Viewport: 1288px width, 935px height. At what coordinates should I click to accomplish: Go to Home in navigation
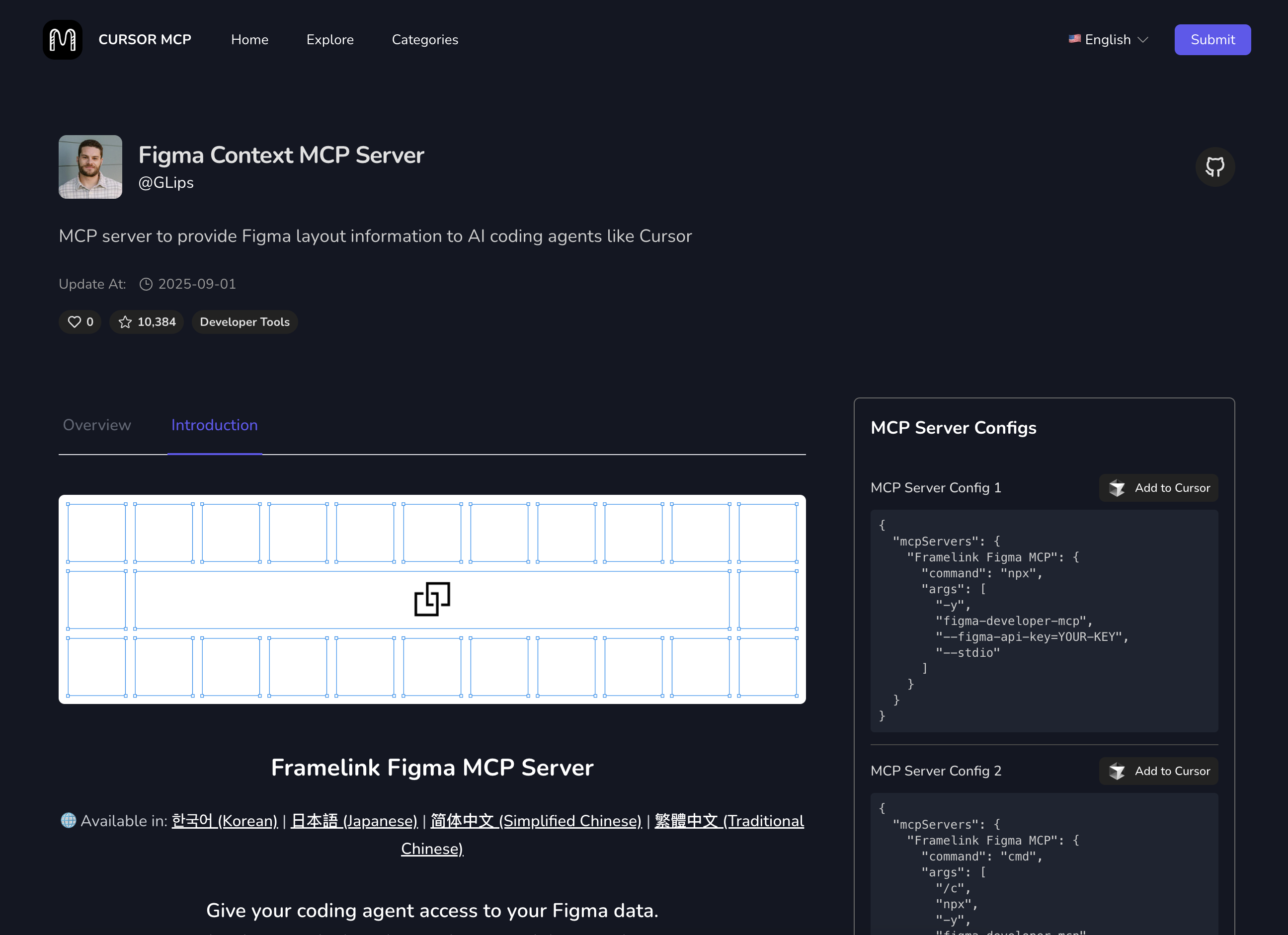click(x=250, y=40)
